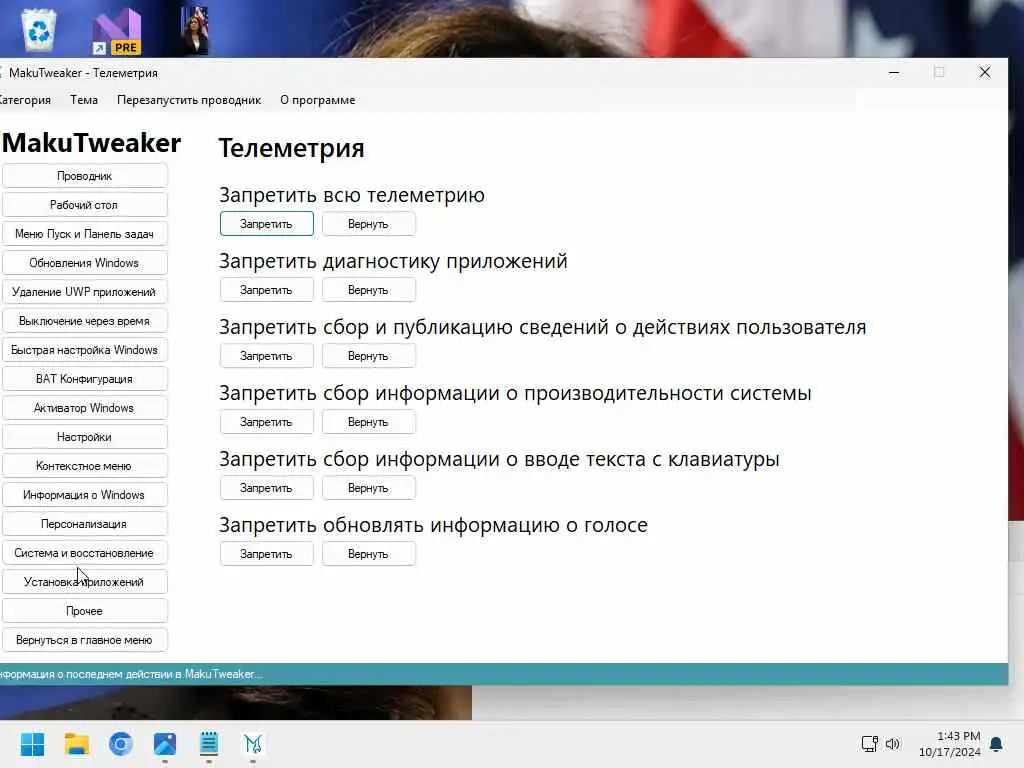Open volume control in the system tray
This screenshot has width=1024, height=768.
893,744
